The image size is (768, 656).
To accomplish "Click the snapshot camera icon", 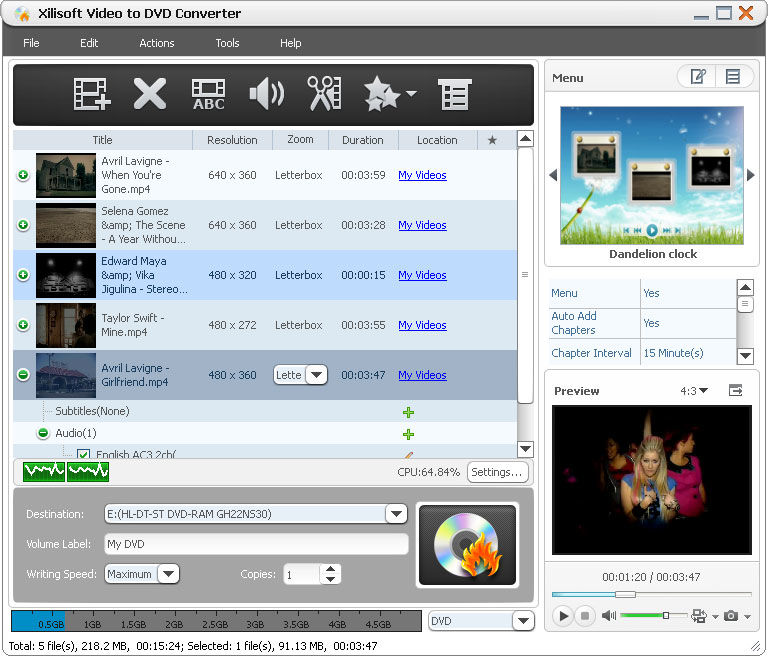I will (731, 615).
